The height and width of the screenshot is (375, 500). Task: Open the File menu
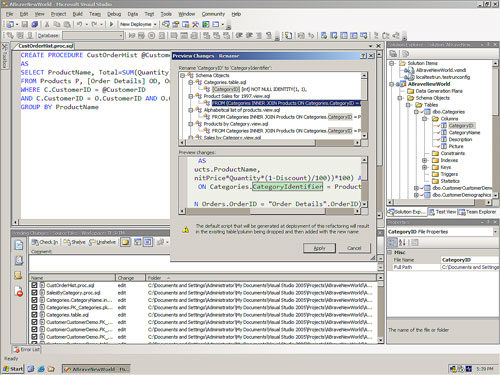click(10, 14)
